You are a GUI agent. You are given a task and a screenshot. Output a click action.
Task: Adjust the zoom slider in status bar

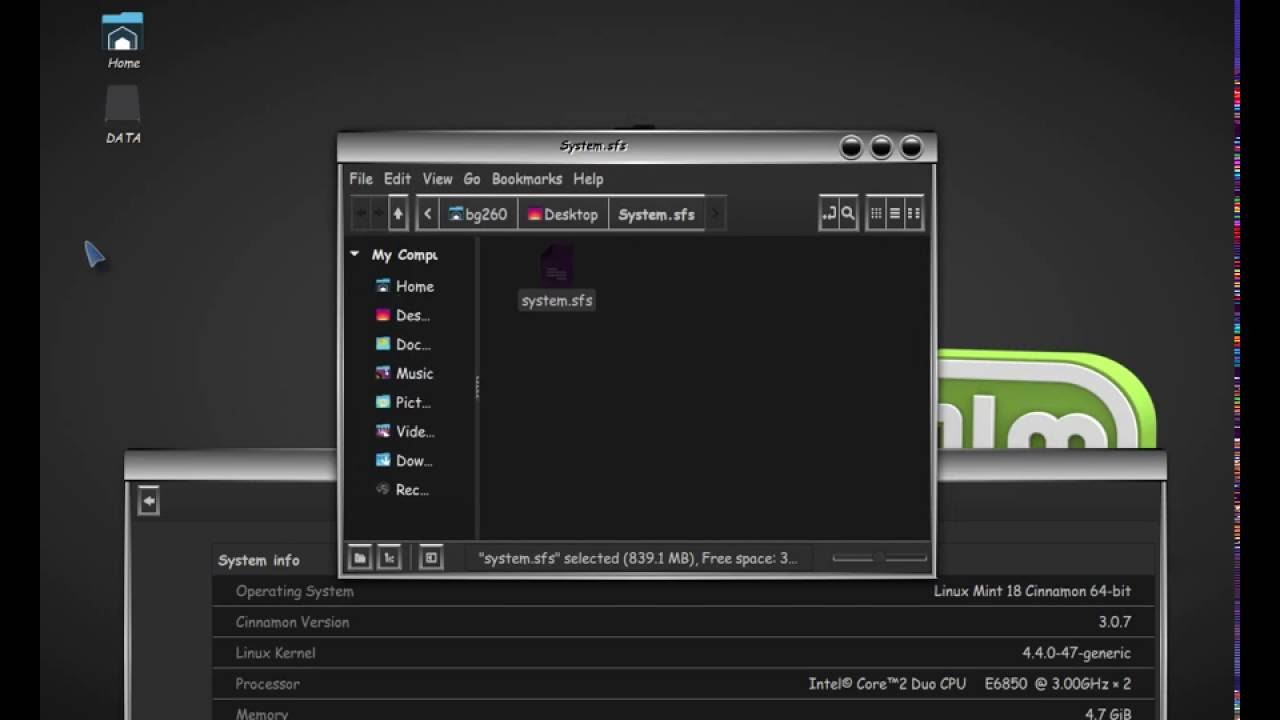pos(880,557)
